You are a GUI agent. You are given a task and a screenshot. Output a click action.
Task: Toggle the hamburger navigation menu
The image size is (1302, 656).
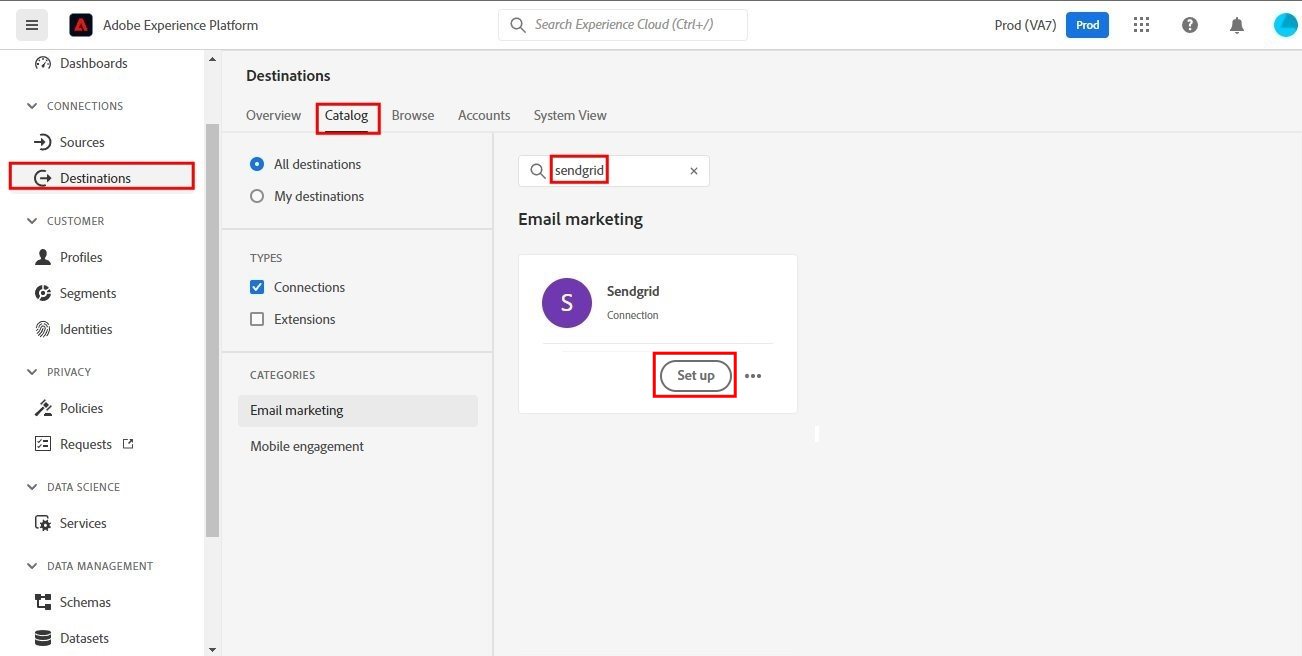point(32,25)
